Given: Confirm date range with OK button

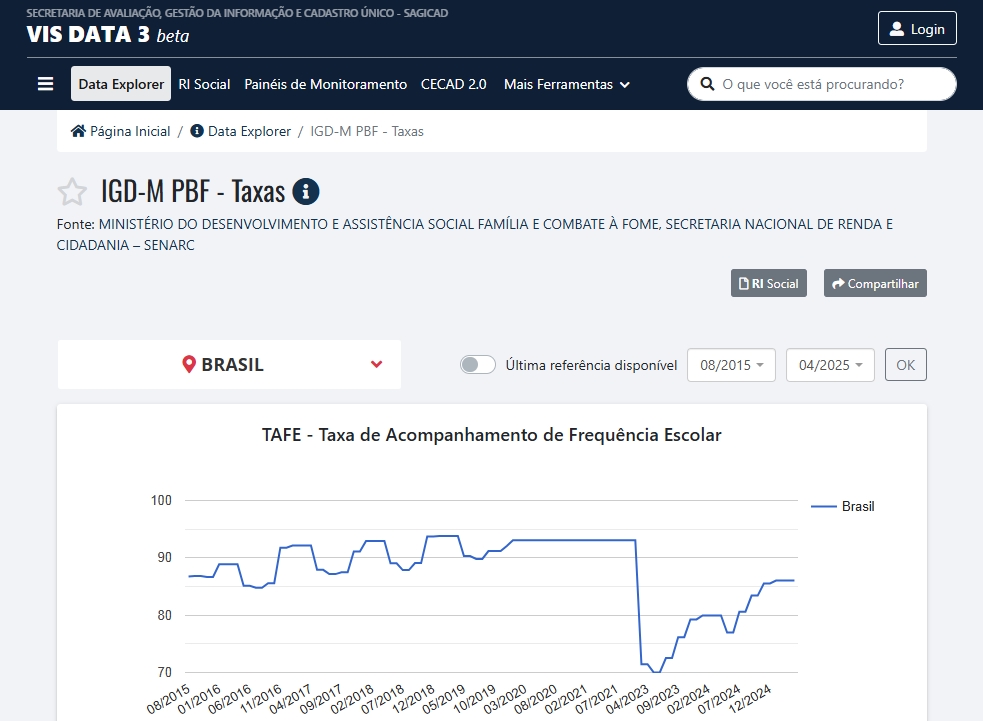Looking at the screenshot, I should click(x=905, y=365).
